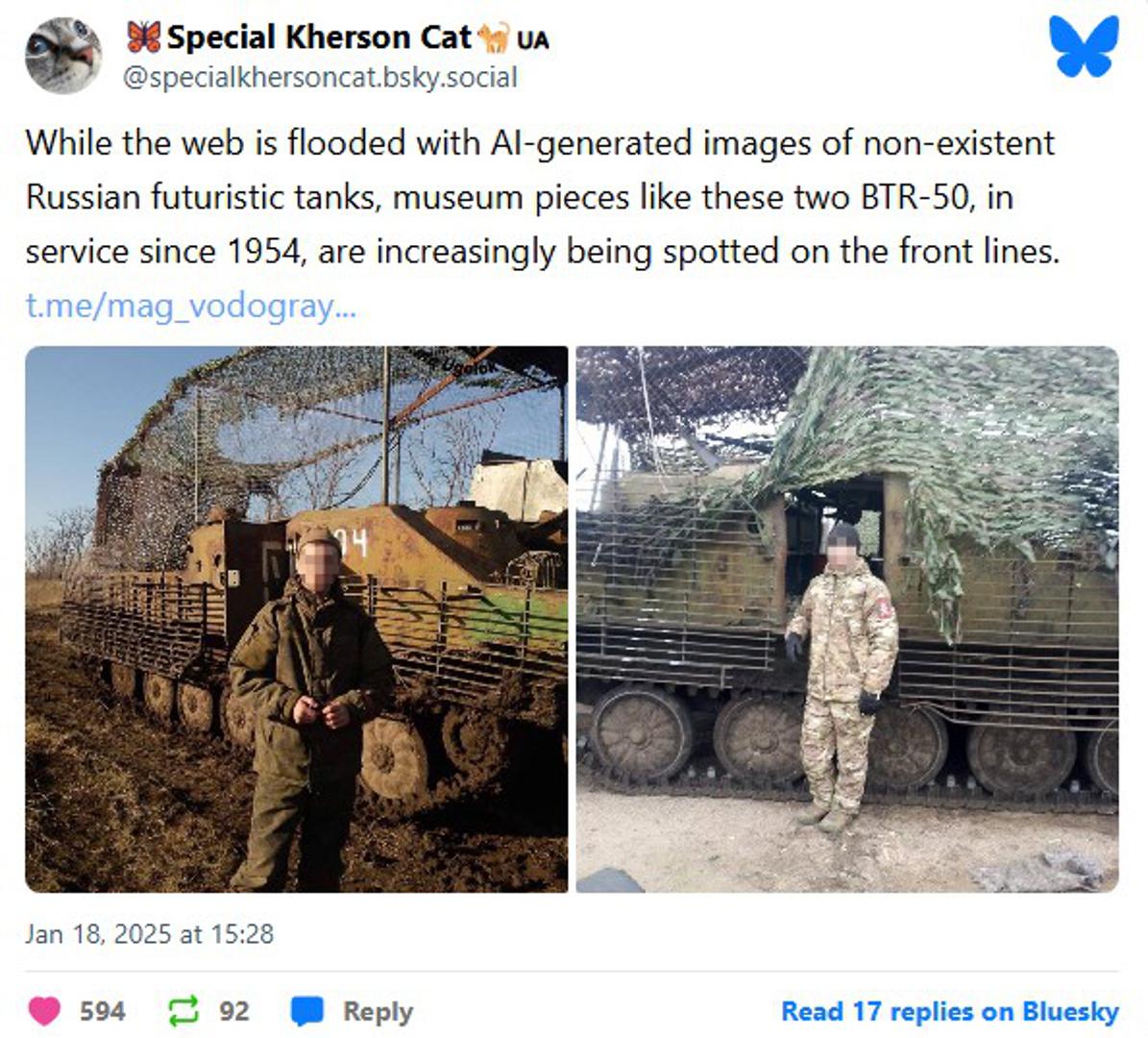Open the left photo with the sunlit vehicle
The width and height of the screenshot is (1148, 1038).
[296, 619]
